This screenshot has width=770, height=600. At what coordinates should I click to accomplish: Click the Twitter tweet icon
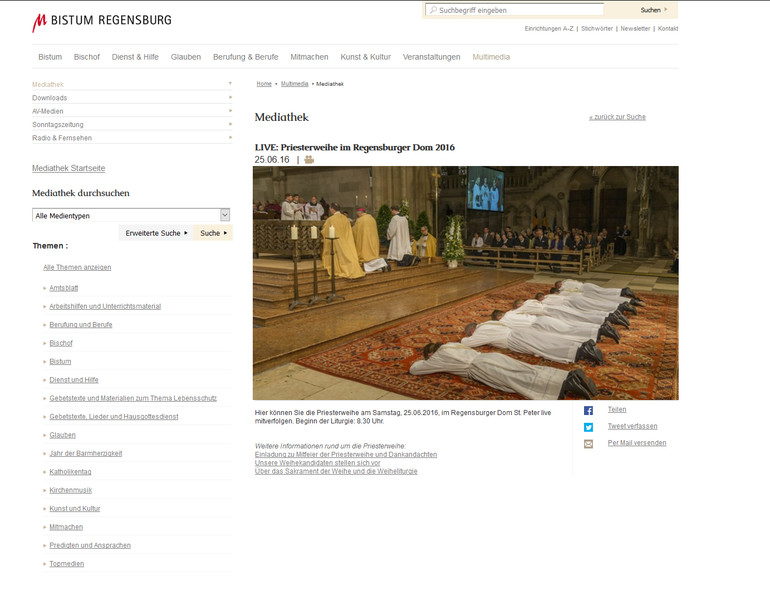click(x=589, y=427)
